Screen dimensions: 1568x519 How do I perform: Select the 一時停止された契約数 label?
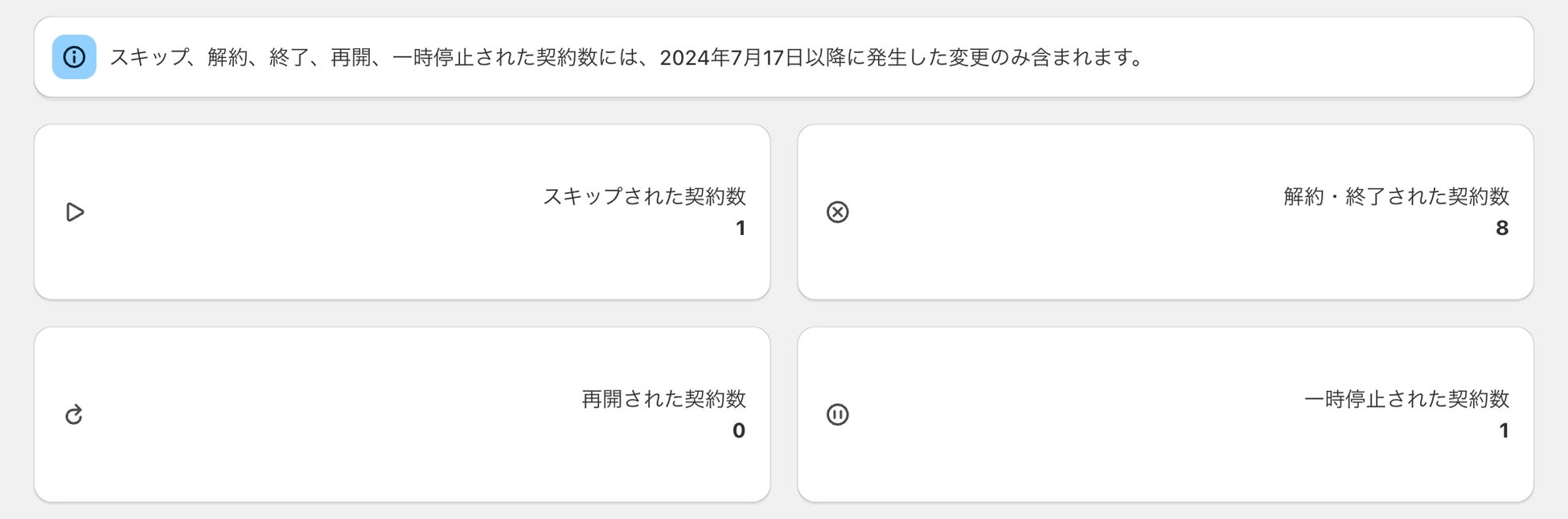(1406, 399)
